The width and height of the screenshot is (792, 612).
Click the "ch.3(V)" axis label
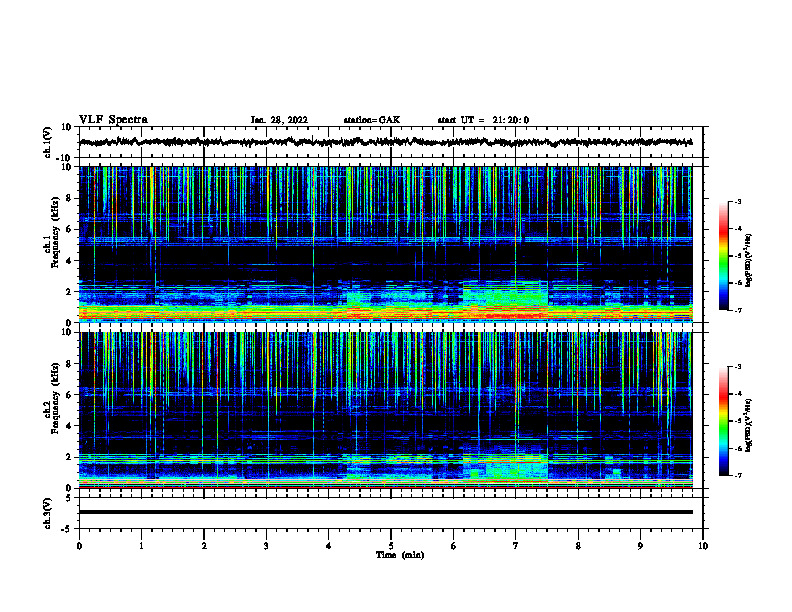(48, 514)
